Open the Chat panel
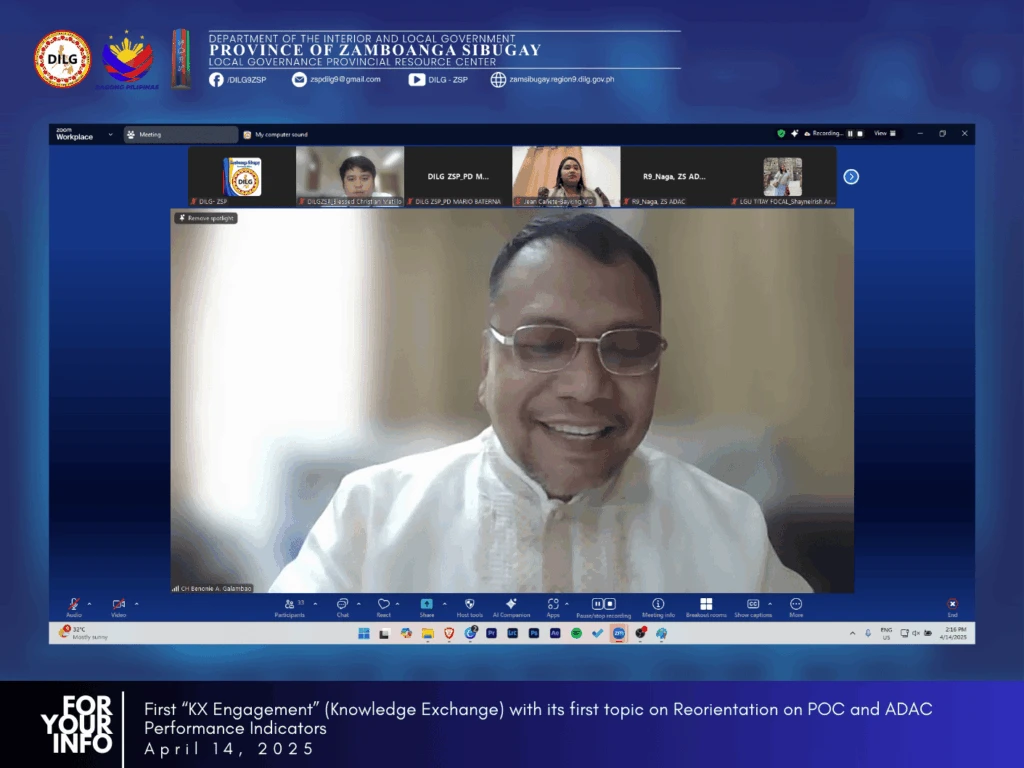This screenshot has width=1024, height=768. [x=342, y=607]
